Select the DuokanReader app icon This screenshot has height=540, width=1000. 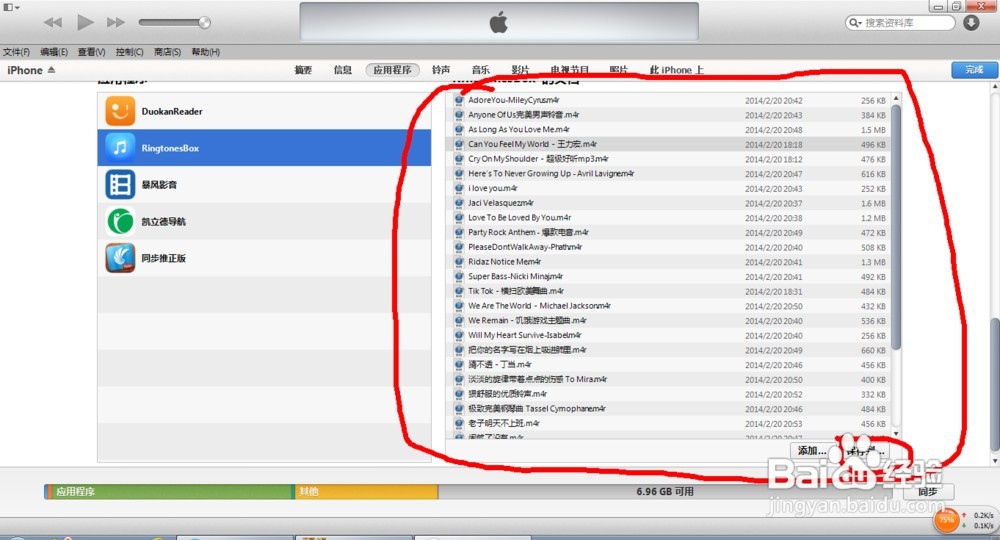(120, 111)
